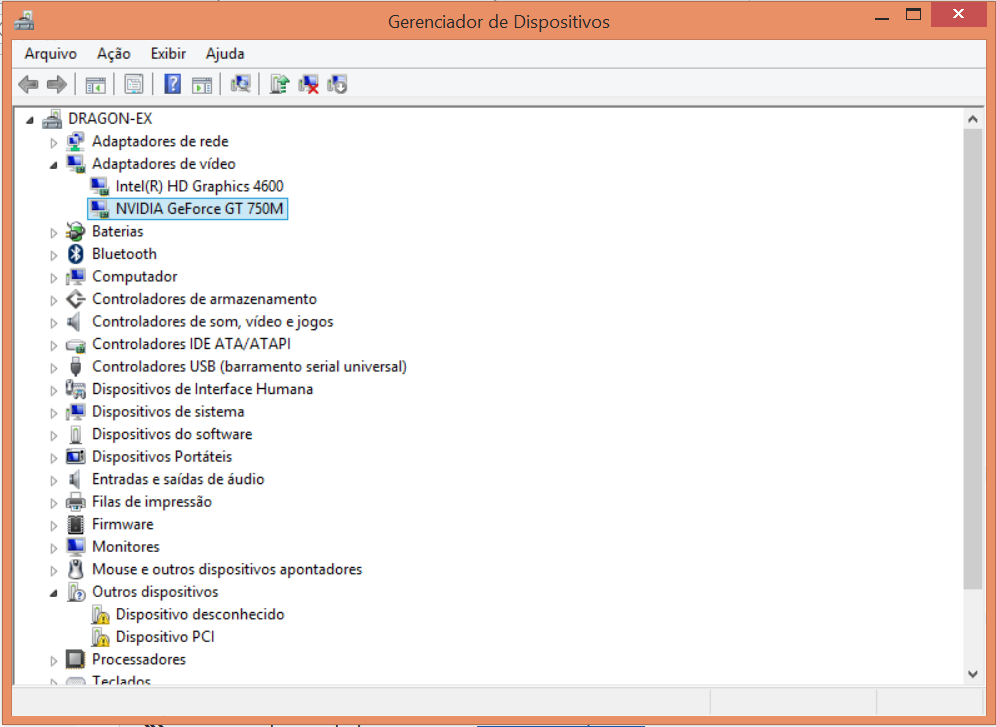The image size is (996, 727).
Task: Click the Controladores de armazenamento icon
Action: [x=76, y=299]
